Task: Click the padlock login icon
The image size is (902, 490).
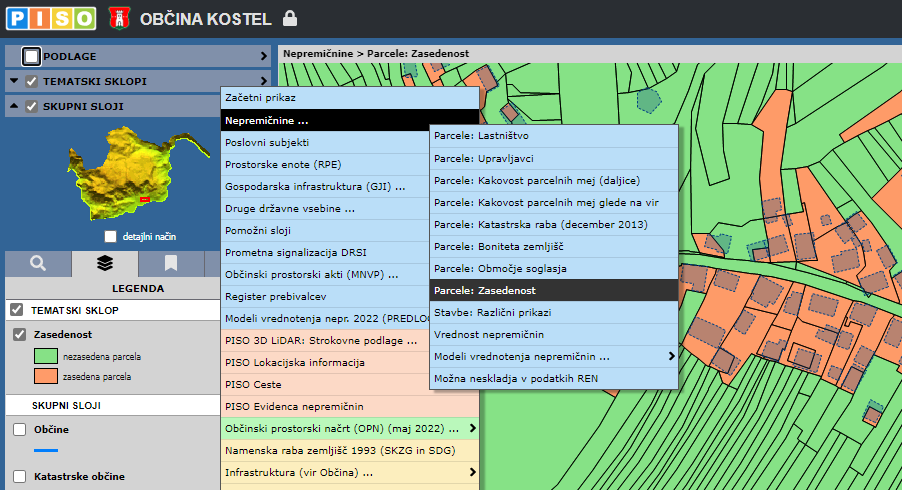Action: pos(290,18)
